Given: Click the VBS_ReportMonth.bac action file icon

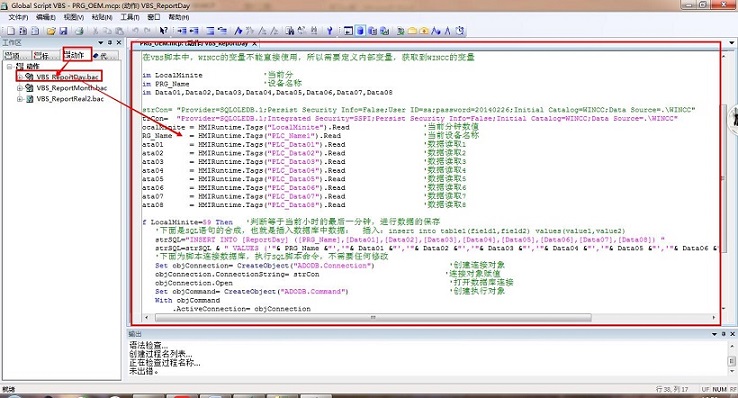Looking at the screenshot, I should [29, 88].
